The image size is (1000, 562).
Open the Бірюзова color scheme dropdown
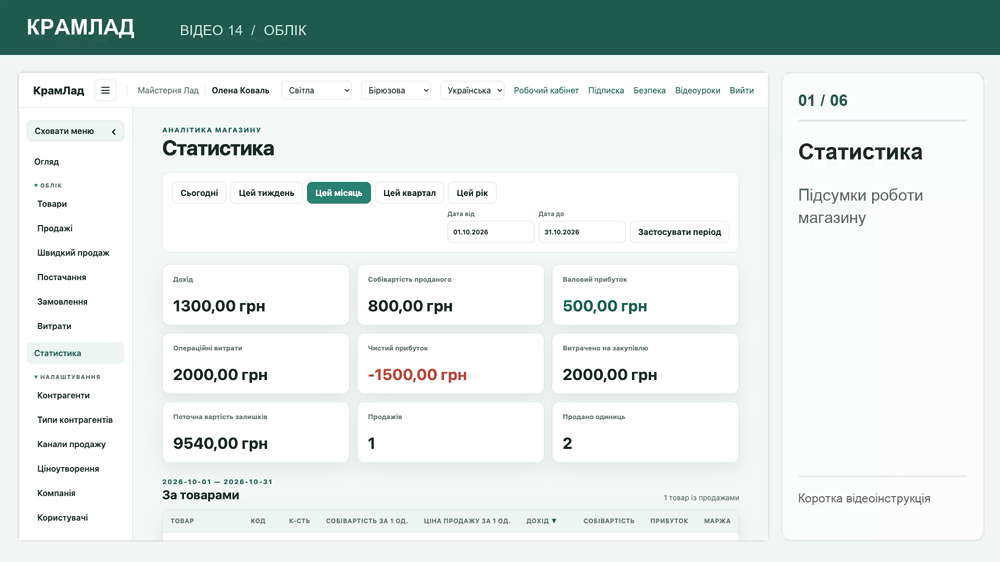pyautogui.click(x=396, y=91)
